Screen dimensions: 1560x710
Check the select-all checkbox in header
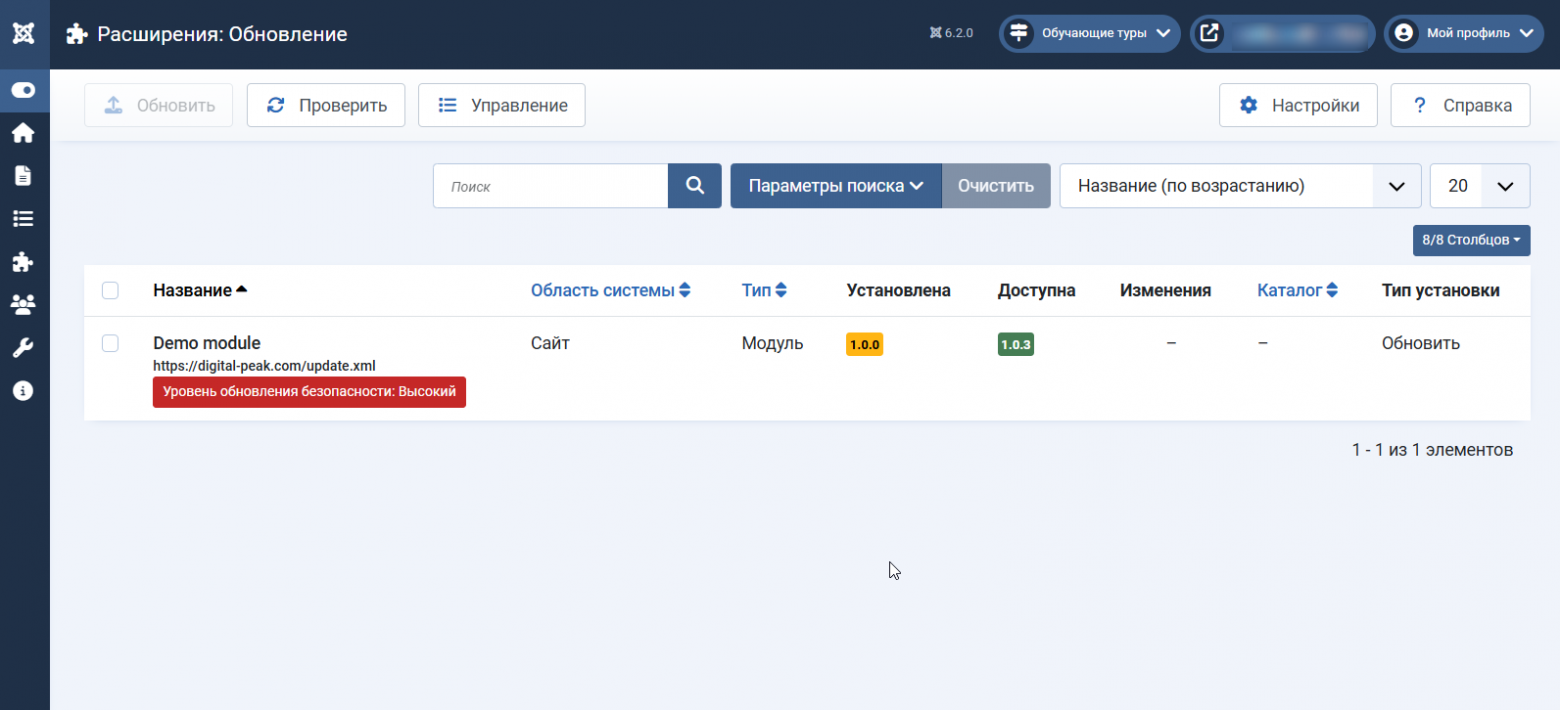[110, 290]
